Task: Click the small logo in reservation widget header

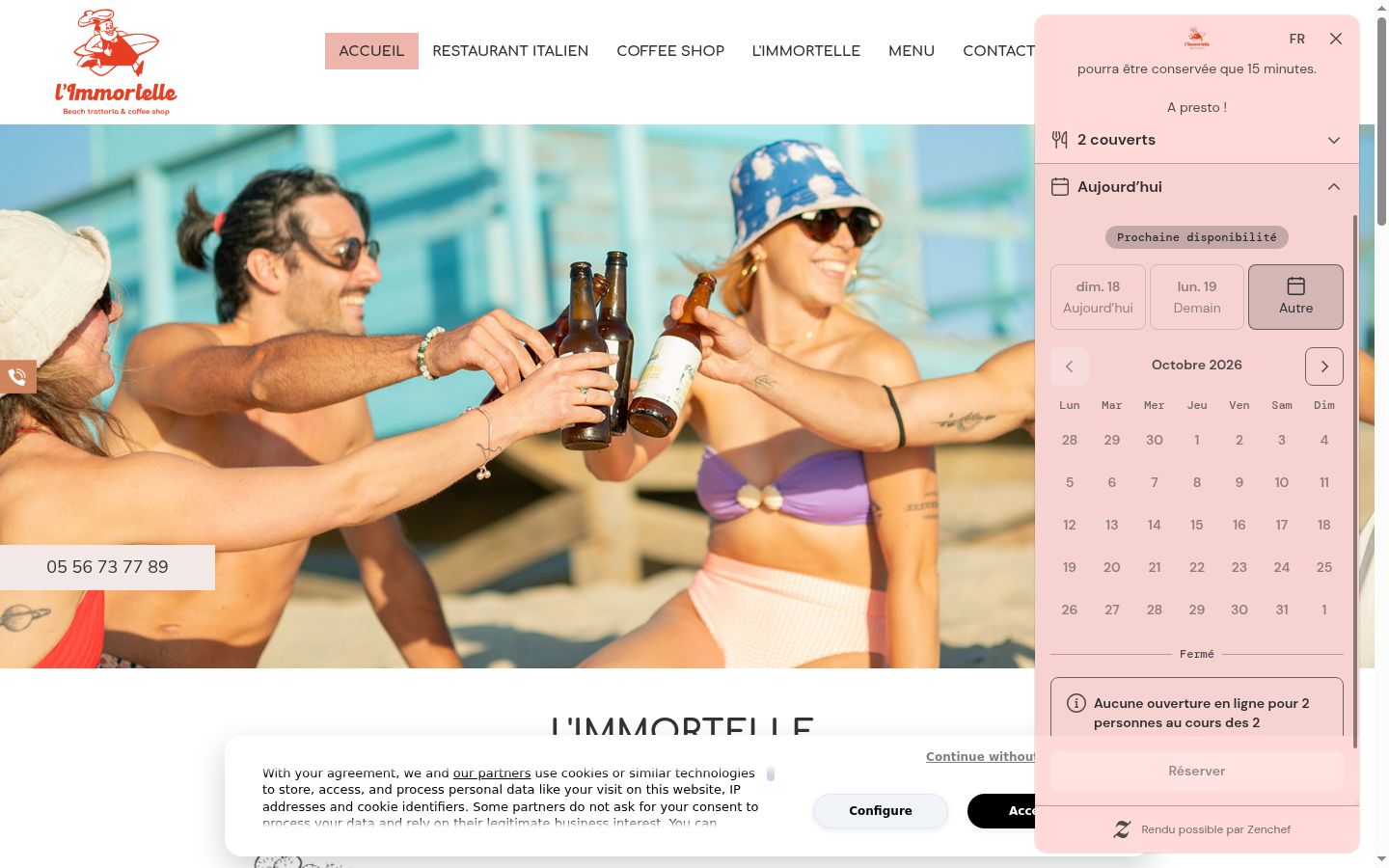Action: point(1196,39)
